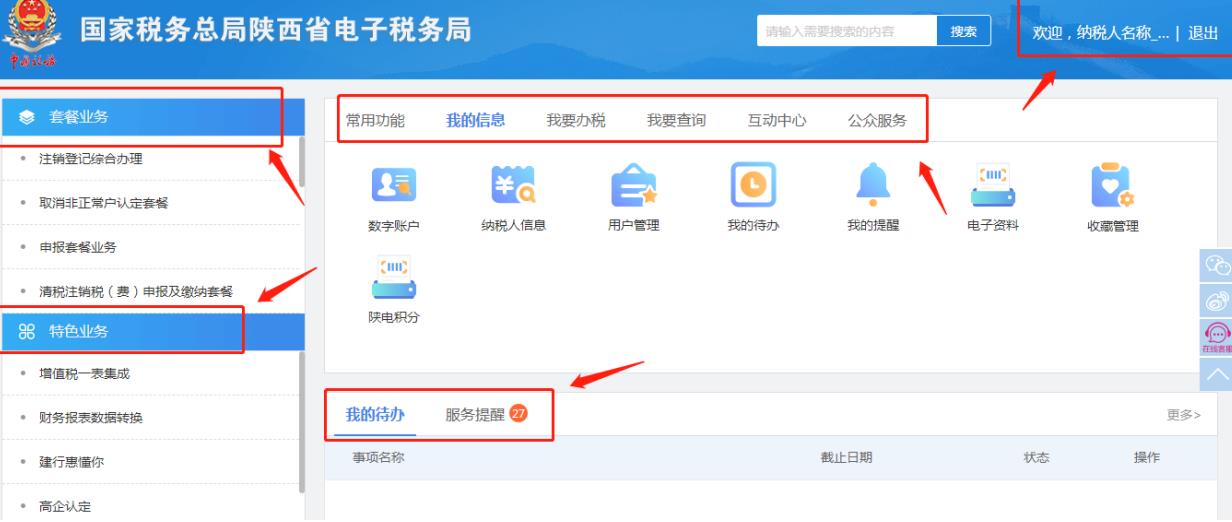Focus the search input field

[846, 31]
